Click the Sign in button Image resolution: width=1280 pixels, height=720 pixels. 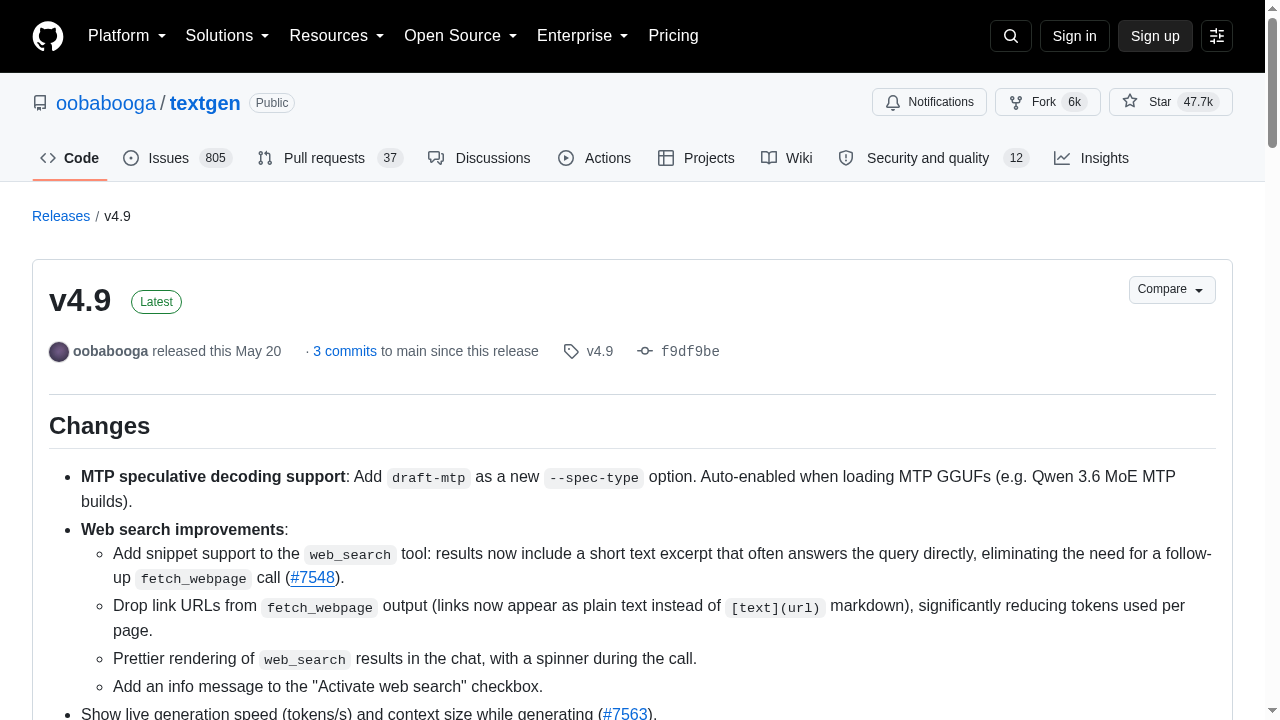[x=1075, y=36]
